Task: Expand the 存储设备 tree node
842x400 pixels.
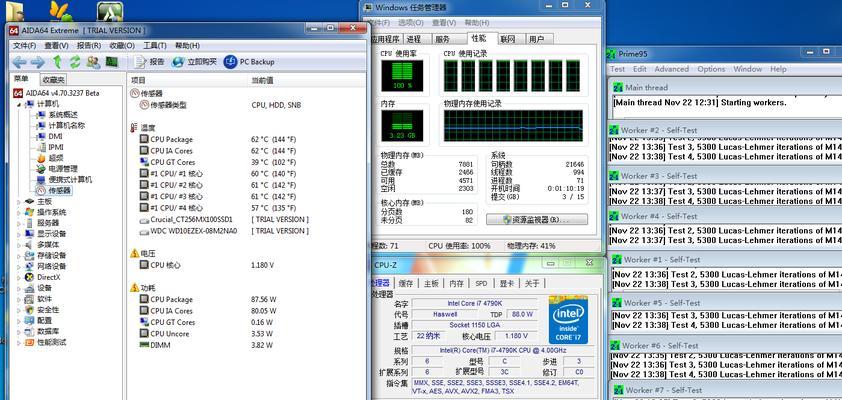Action: pyautogui.click(x=19, y=256)
